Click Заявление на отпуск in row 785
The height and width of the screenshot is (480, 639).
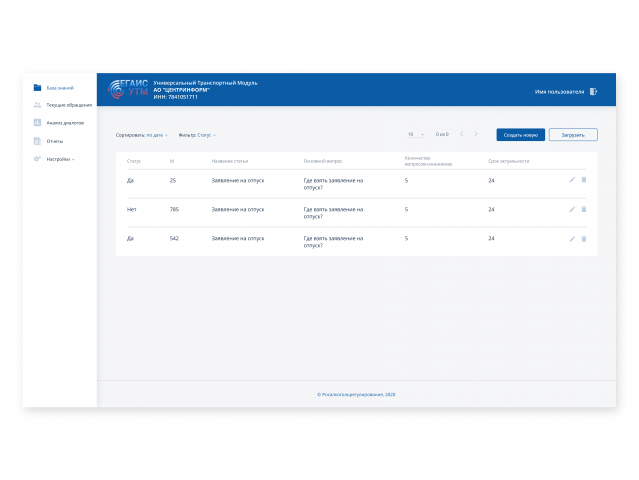tap(238, 209)
